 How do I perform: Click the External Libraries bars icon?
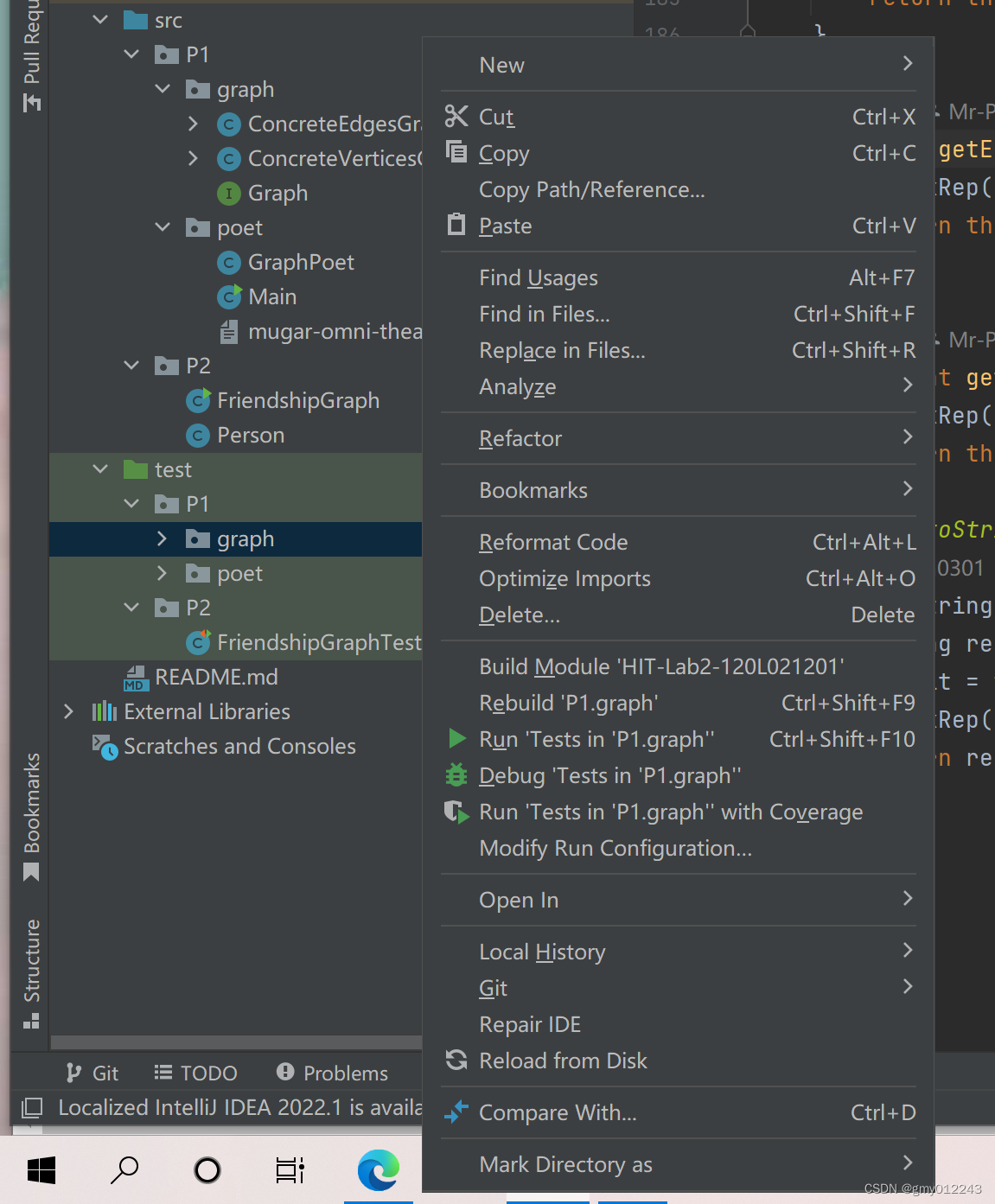[105, 711]
